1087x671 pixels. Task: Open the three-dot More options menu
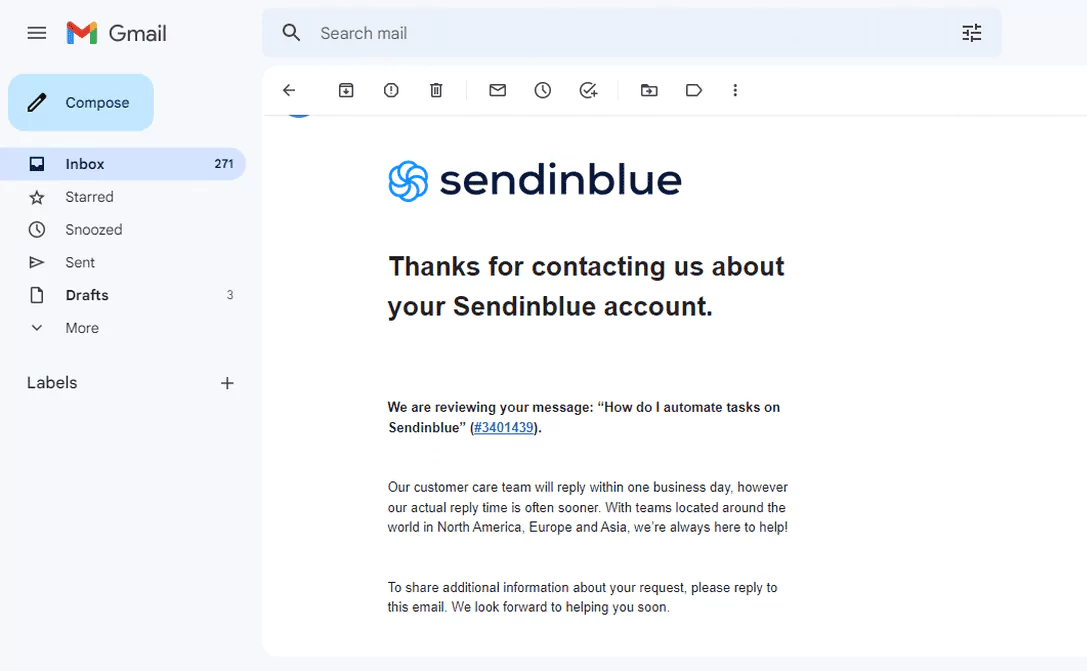coord(736,90)
